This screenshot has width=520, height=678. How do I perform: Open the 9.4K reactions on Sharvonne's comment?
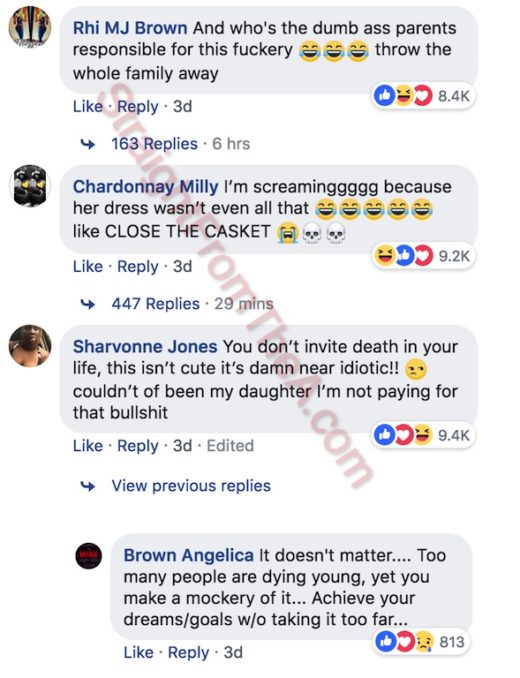pyautogui.click(x=423, y=435)
